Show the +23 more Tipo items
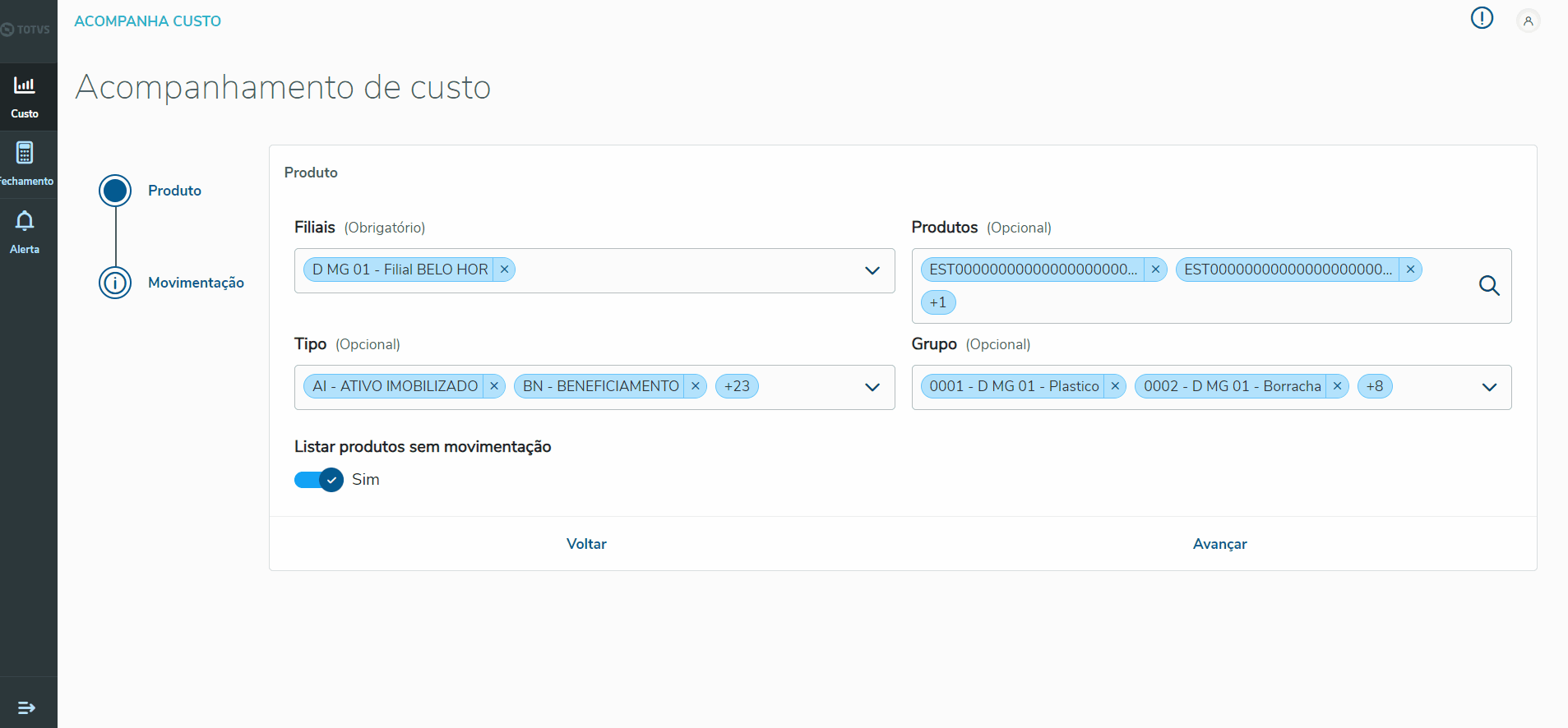Screen dimensions: 1568x728 click(x=737, y=386)
